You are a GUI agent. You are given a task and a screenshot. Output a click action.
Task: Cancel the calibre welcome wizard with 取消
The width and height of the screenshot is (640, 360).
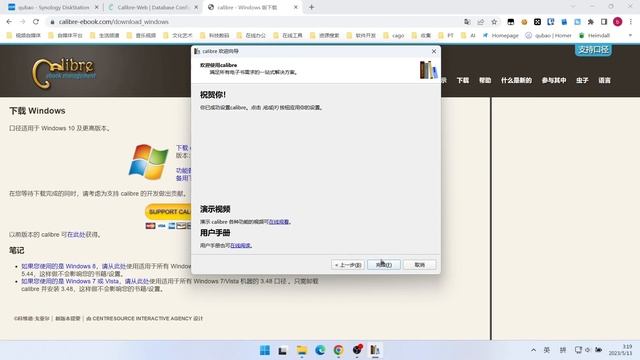pyautogui.click(x=420, y=265)
